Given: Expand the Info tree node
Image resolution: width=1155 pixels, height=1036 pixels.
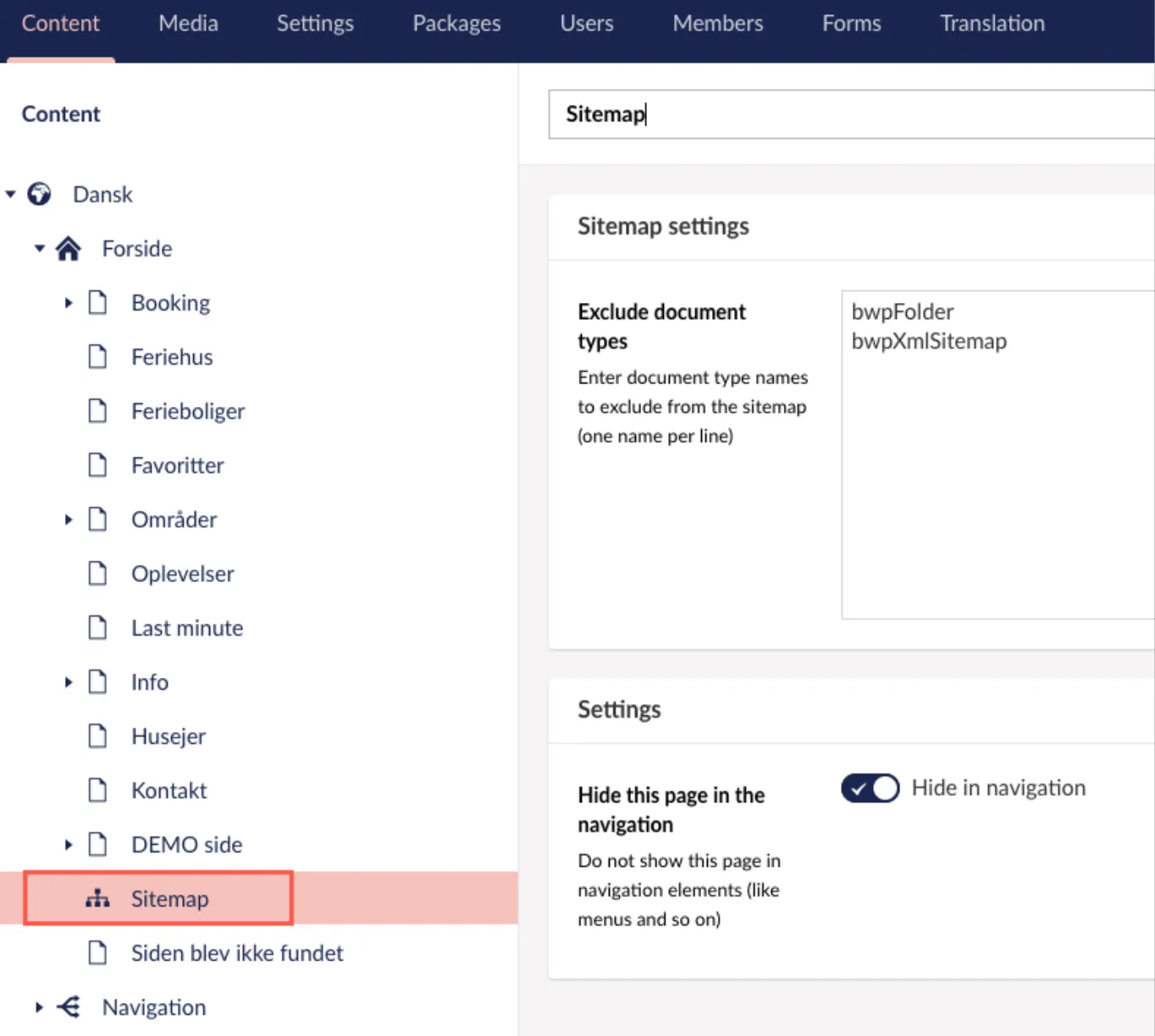Looking at the screenshot, I should tap(69, 682).
